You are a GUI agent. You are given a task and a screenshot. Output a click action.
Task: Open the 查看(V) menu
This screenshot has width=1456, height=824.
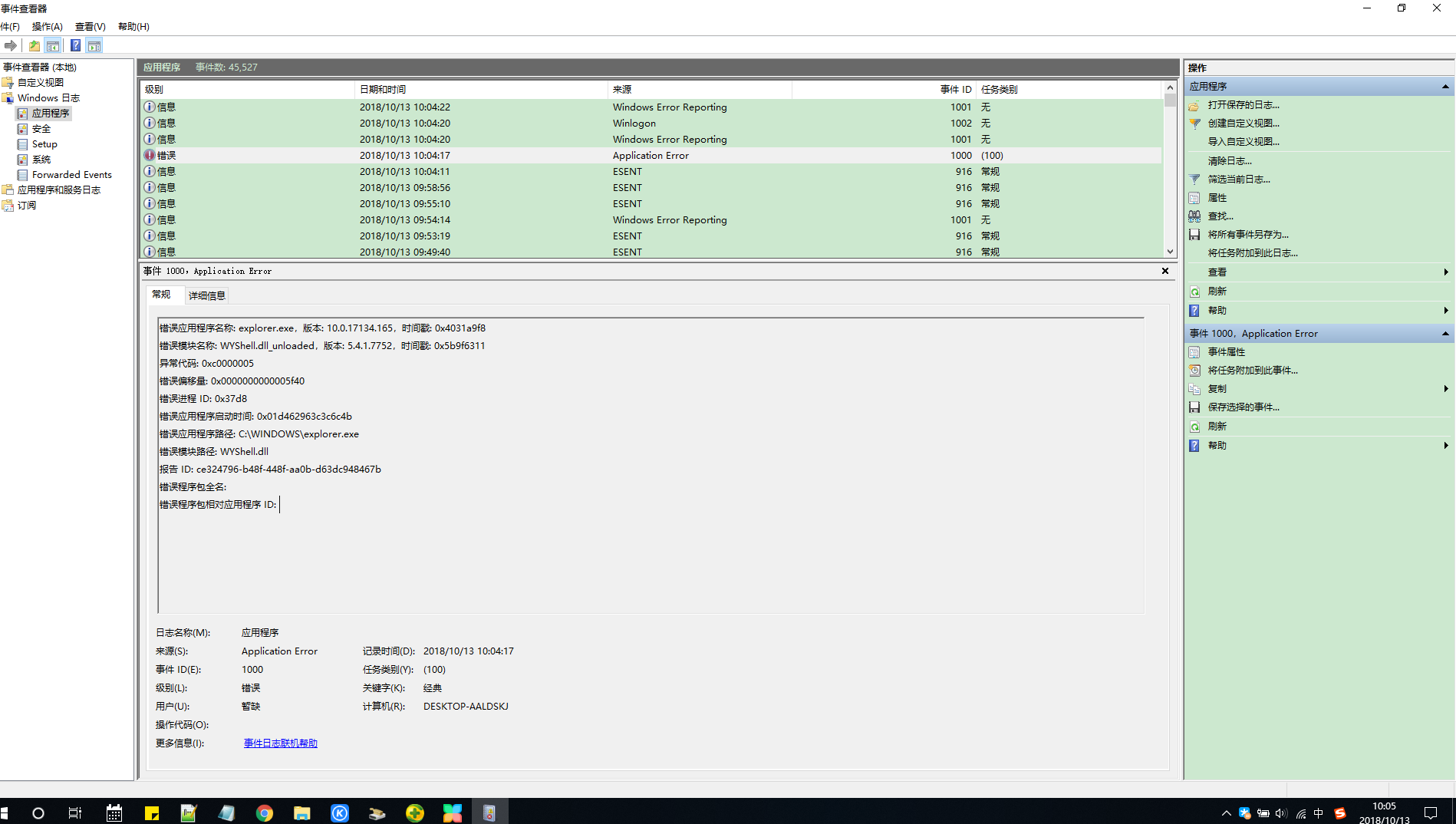click(90, 27)
